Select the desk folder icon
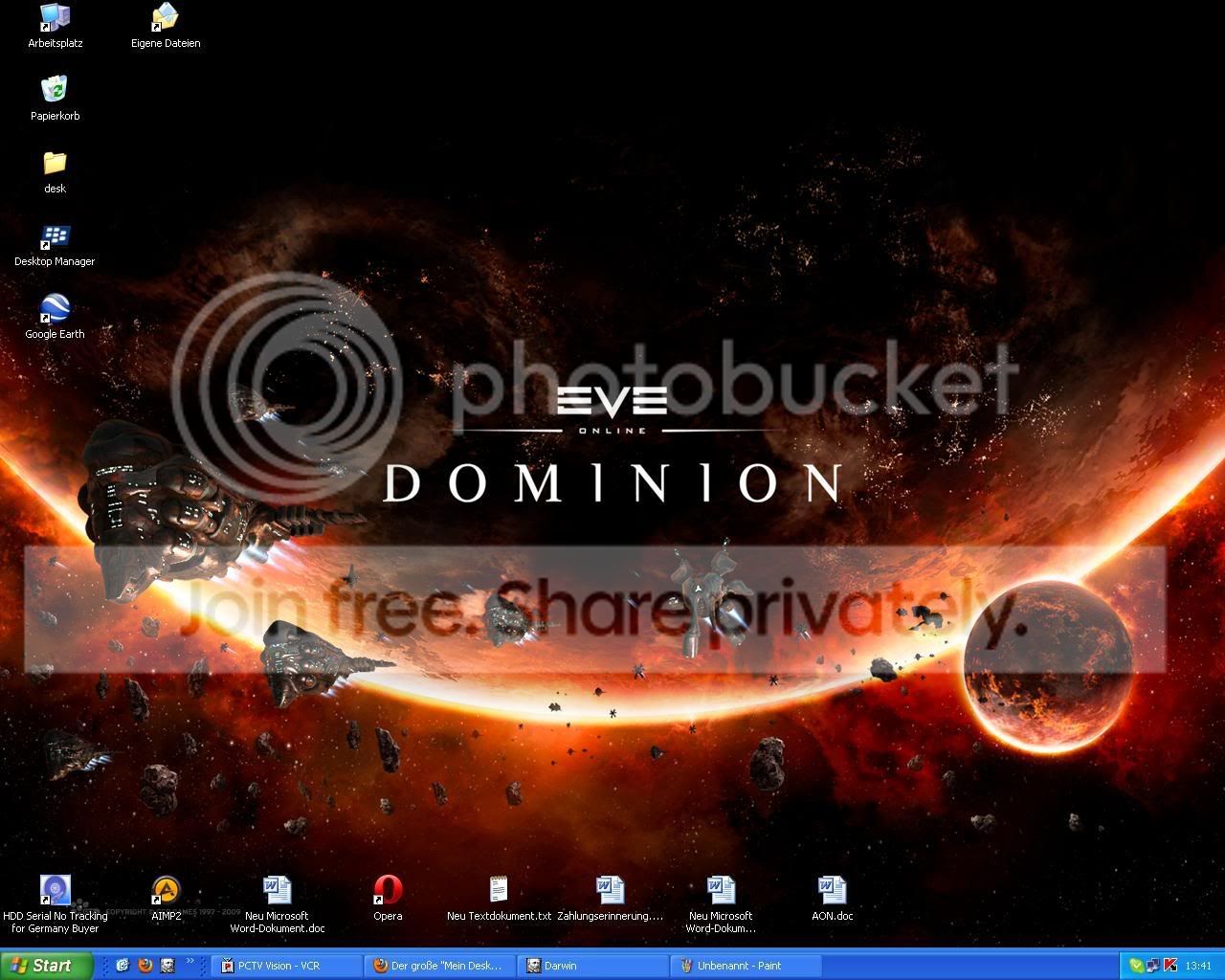This screenshot has height=980, width=1225. point(55,171)
